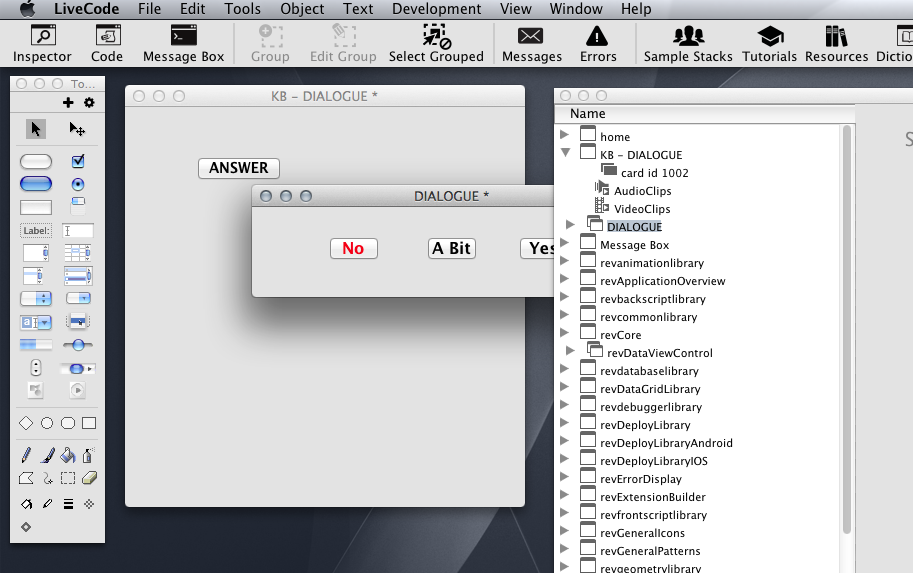Open the Errors toolbar item
The image size is (913, 573).
(598, 44)
